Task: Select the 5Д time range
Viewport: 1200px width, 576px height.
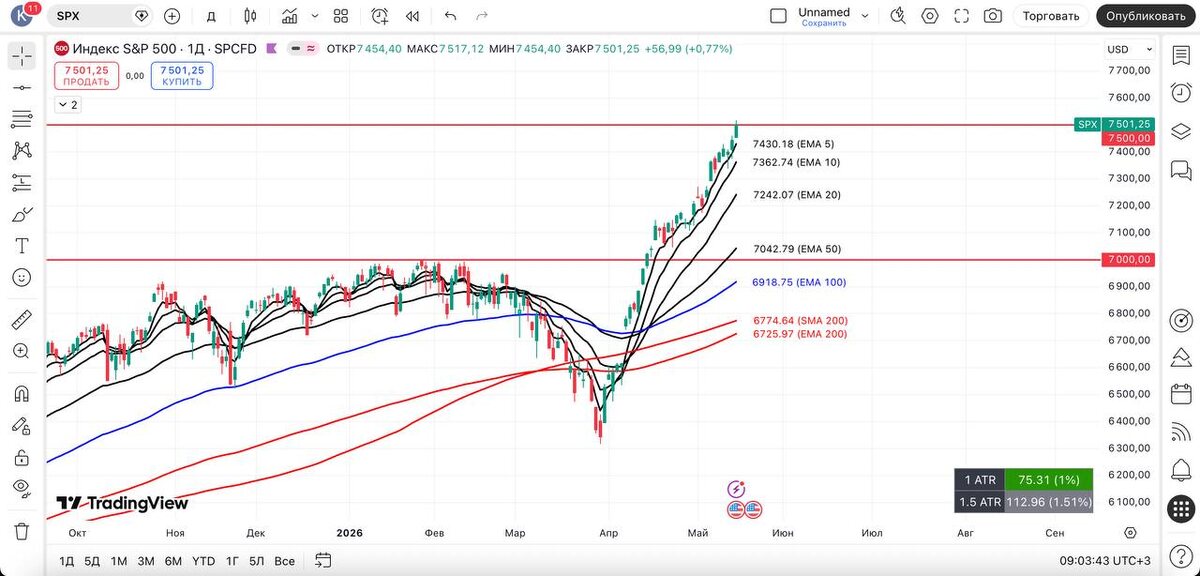Action: pyautogui.click(x=92, y=560)
